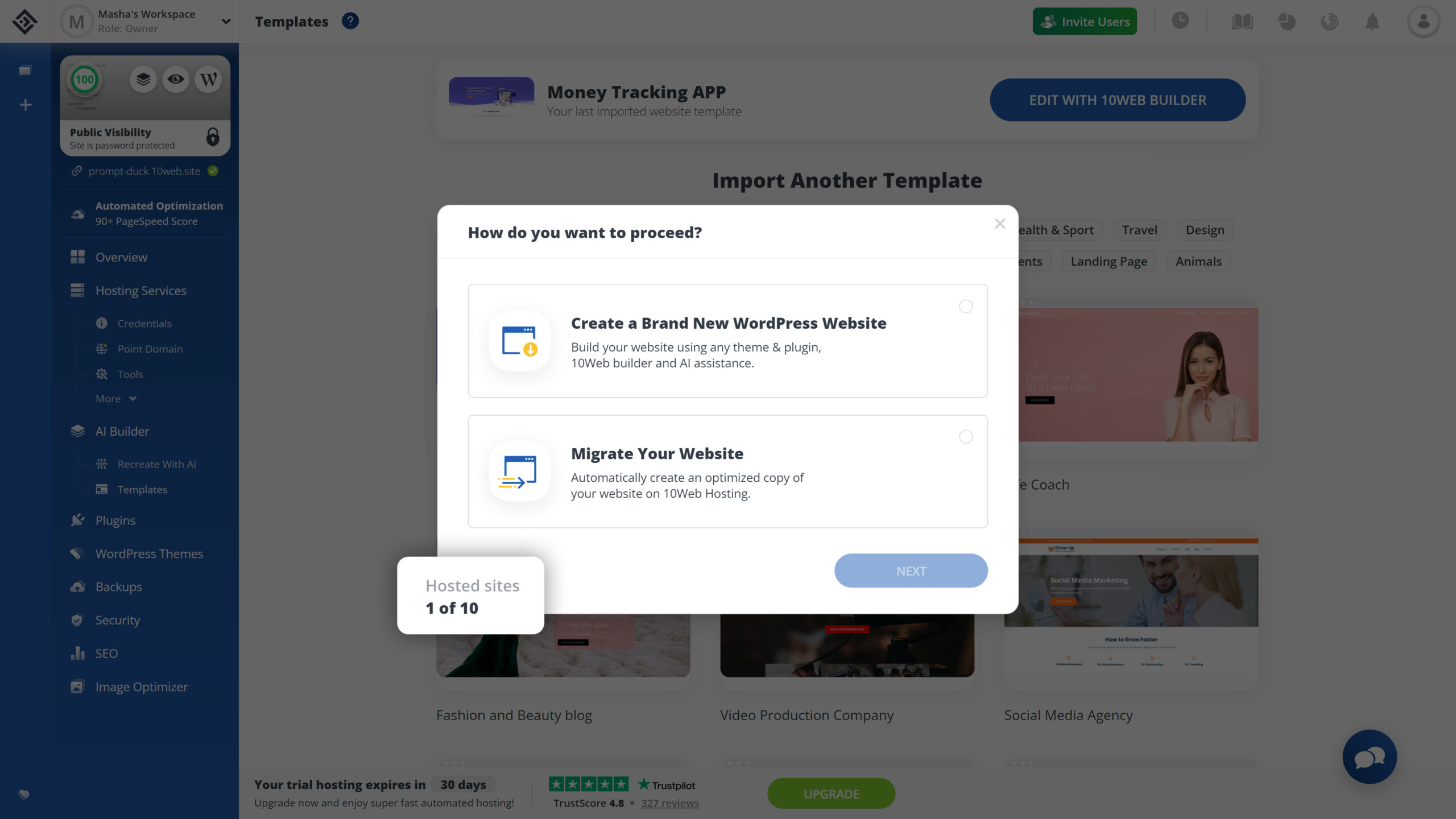Click the layers icon on site card
The image size is (1456, 819).
[x=143, y=79]
